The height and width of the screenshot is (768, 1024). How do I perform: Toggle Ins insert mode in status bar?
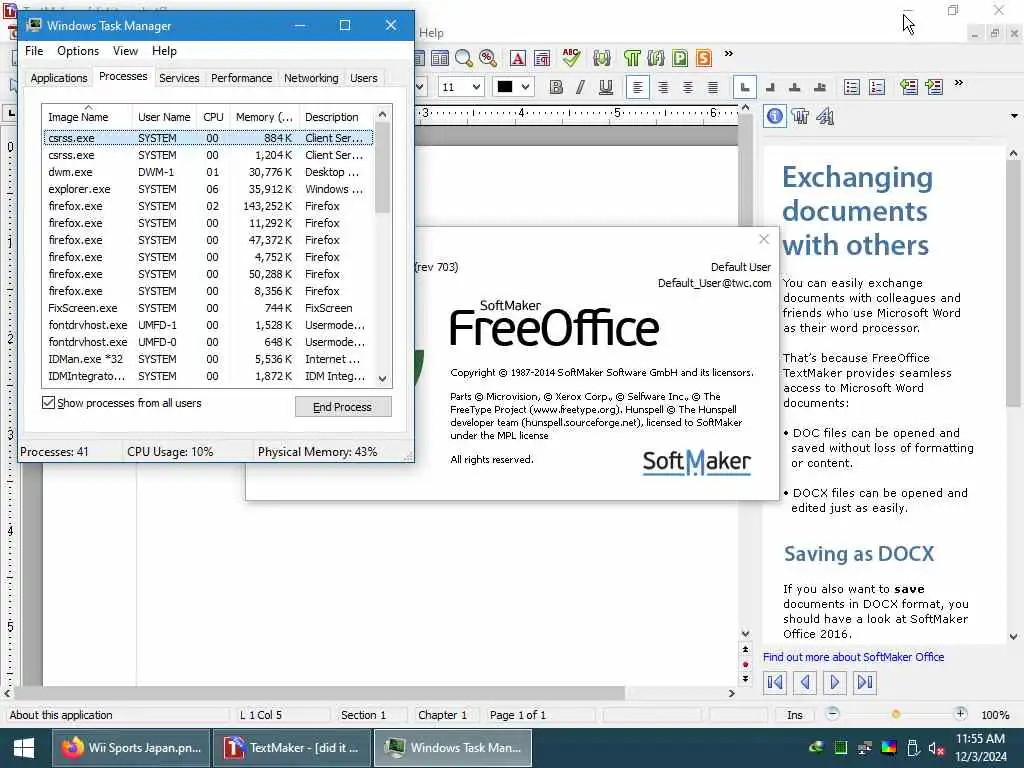794,714
